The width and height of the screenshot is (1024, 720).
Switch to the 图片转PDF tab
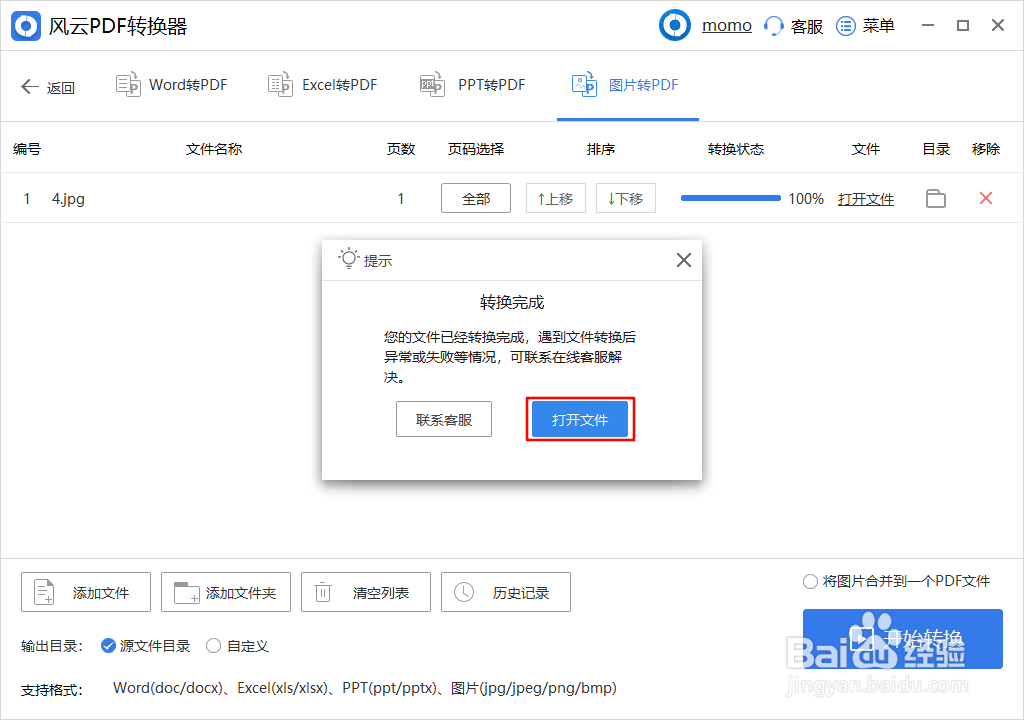pos(627,85)
